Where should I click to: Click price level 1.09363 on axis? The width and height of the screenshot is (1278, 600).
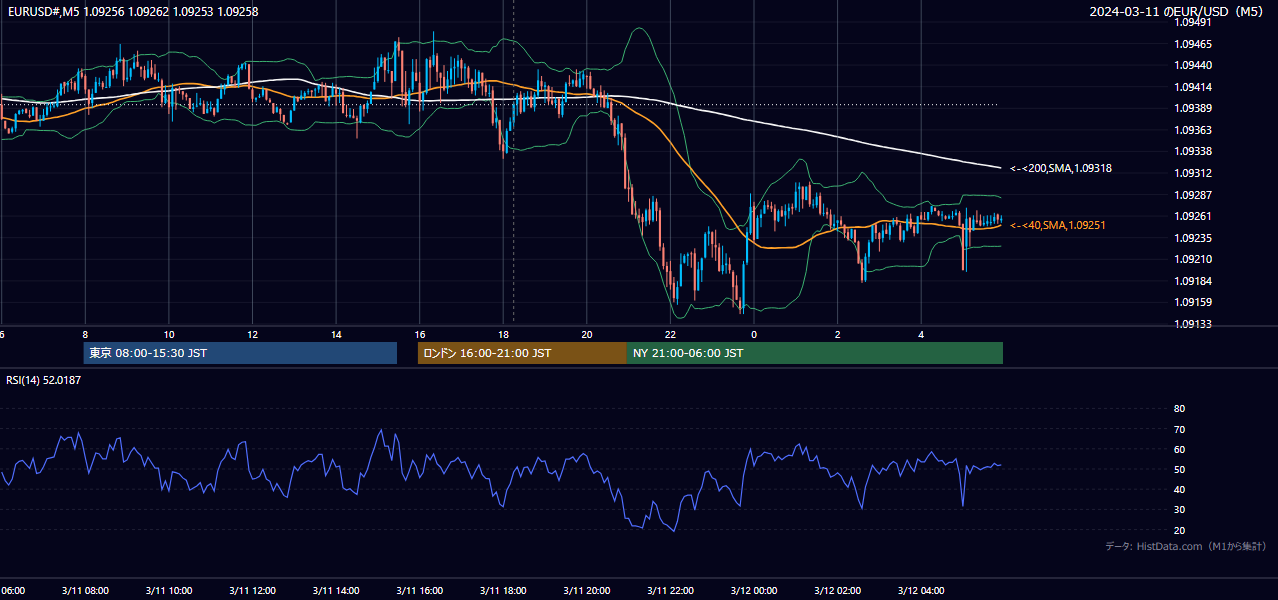[x=1193, y=130]
